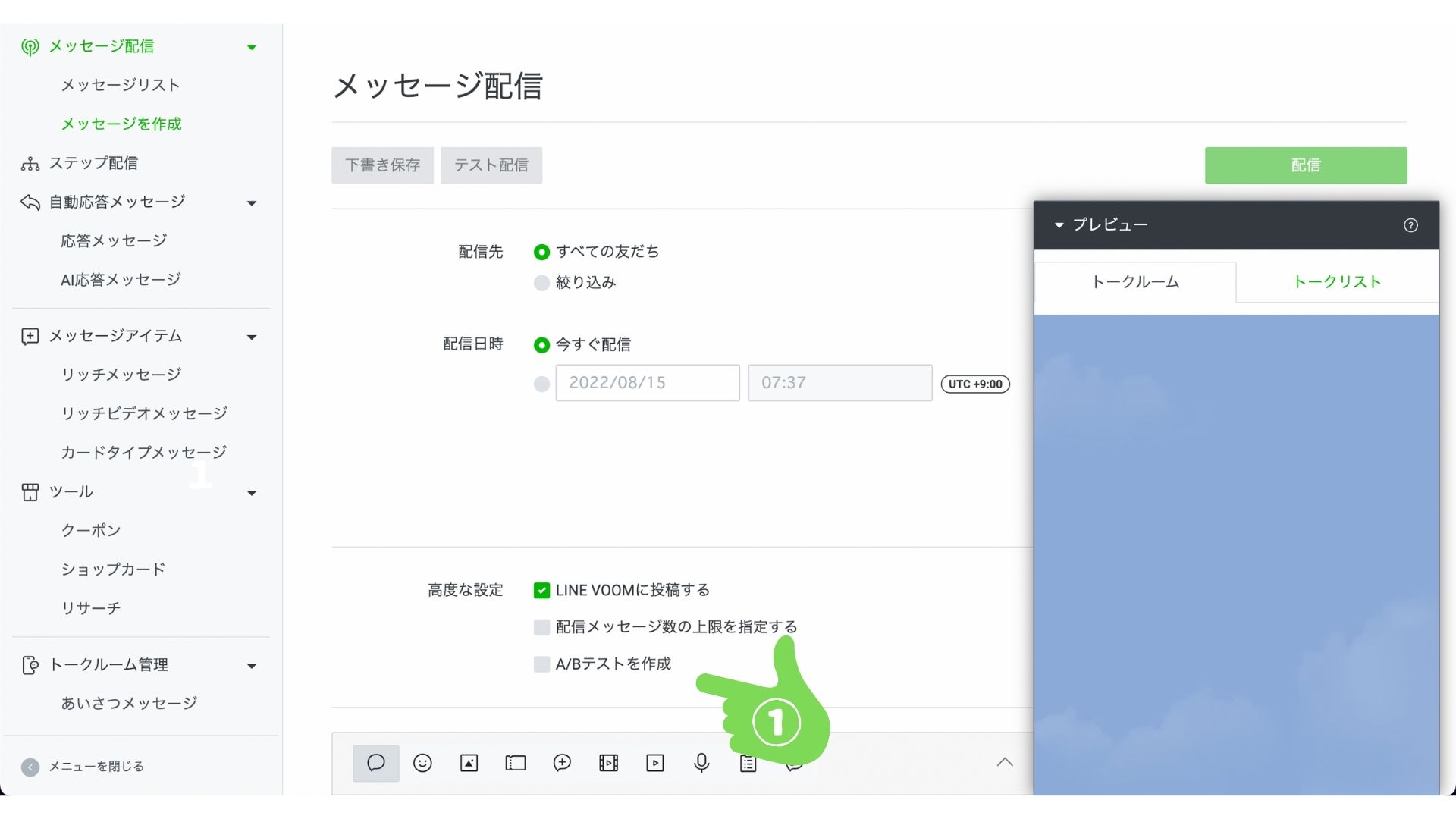Click the video play icon
Image resolution: width=1456 pixels, height=819 pixels.
655,763
